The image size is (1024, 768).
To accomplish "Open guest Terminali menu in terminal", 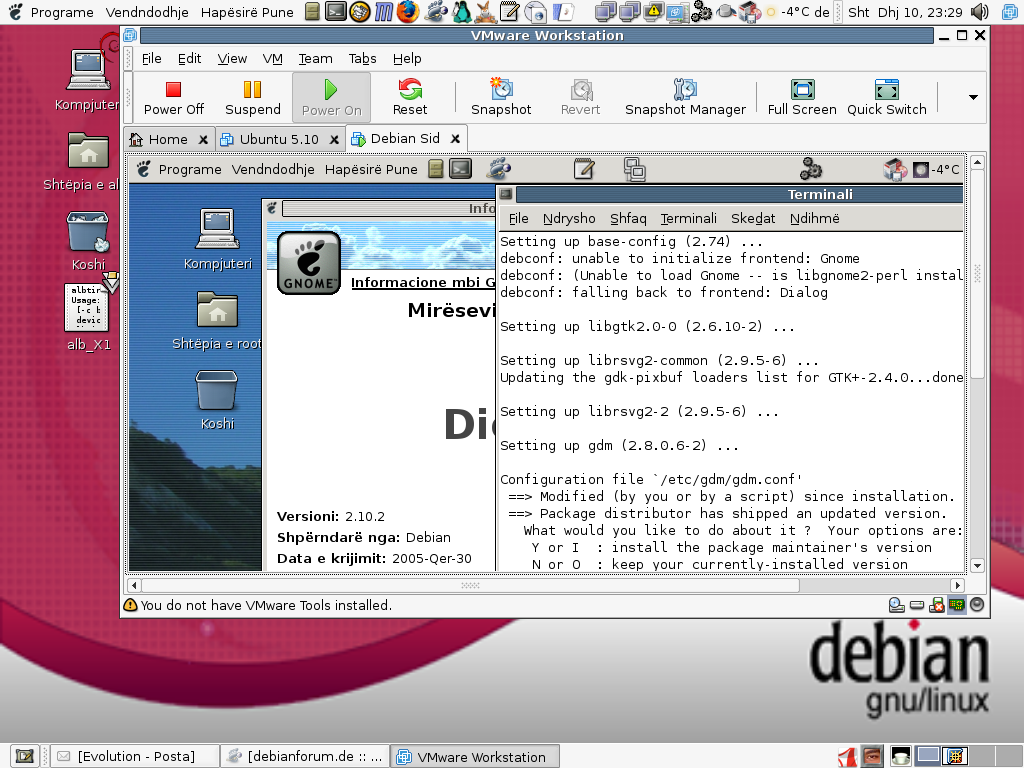I will pos(688,219).
